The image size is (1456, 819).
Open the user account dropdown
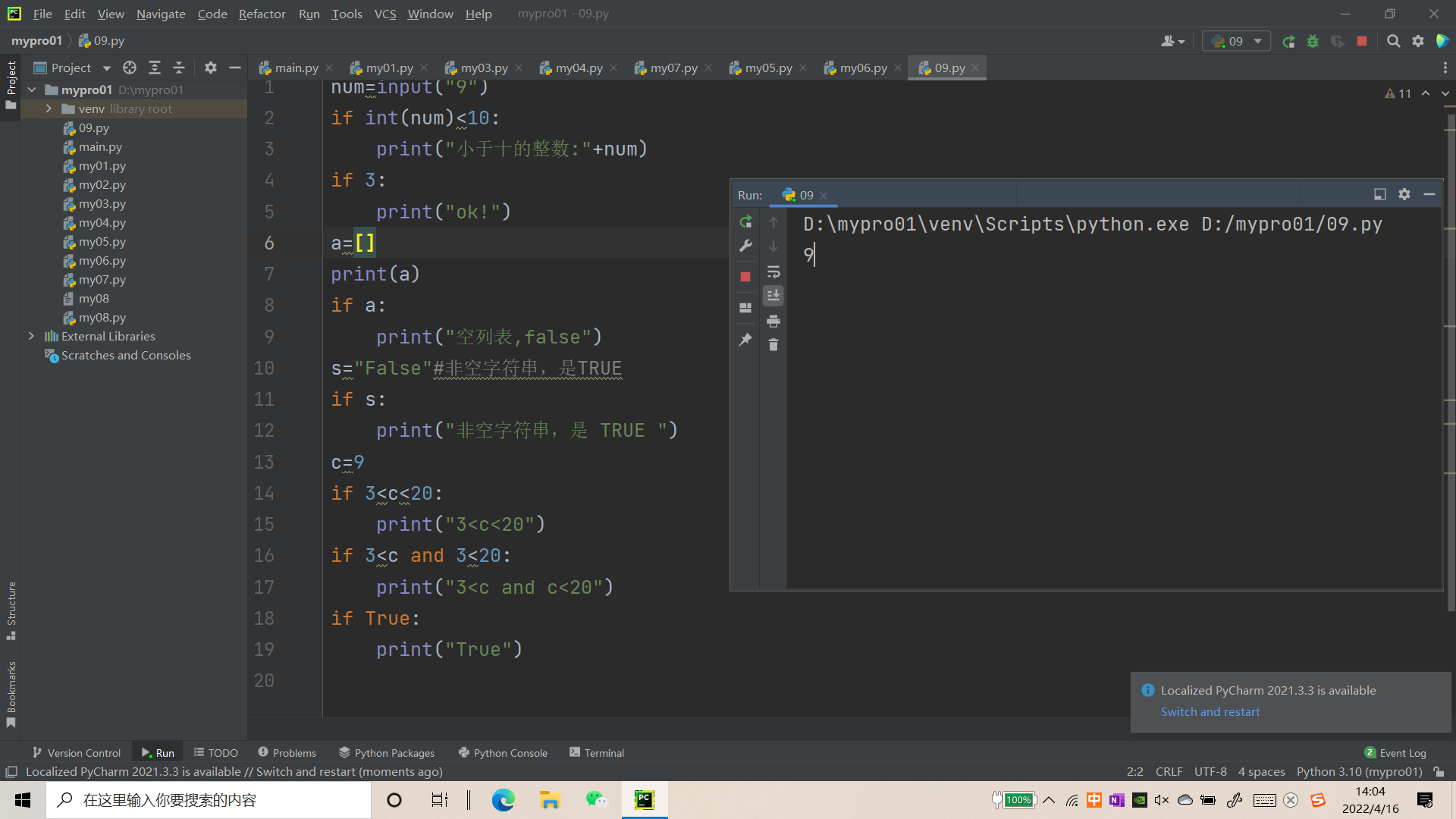(x=1172, y=41)
